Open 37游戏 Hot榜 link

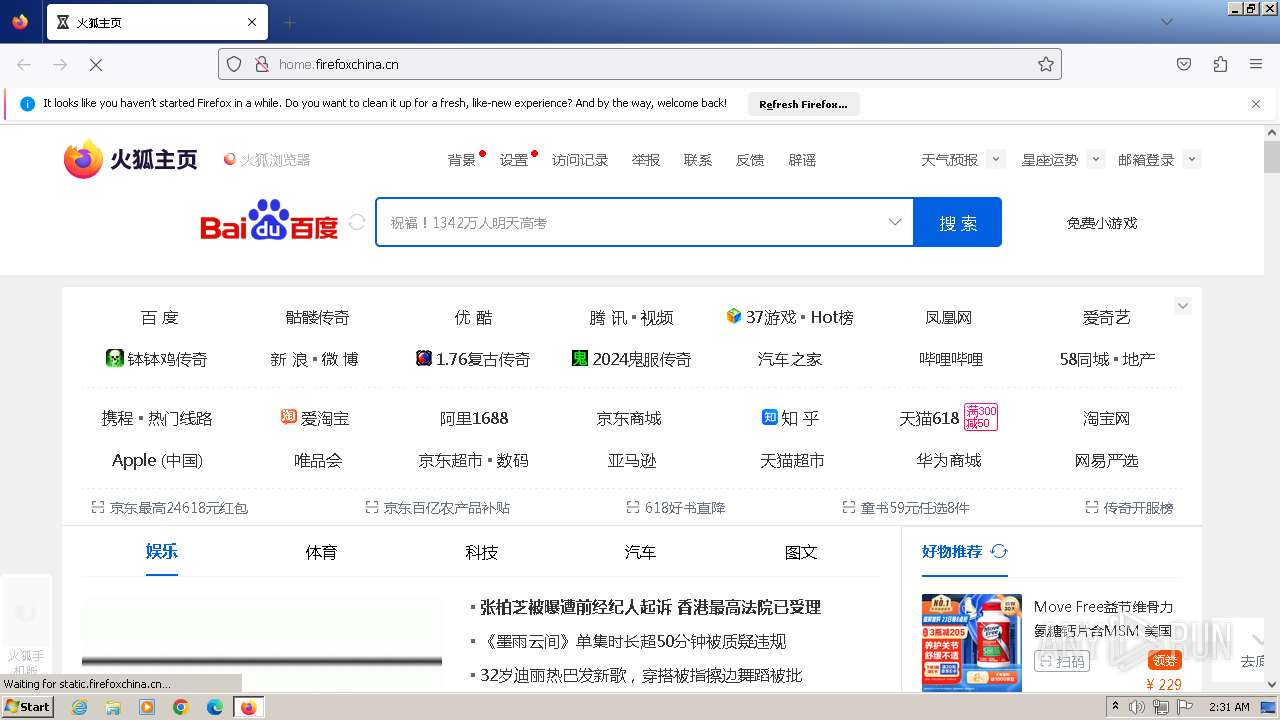click(790, 317)
